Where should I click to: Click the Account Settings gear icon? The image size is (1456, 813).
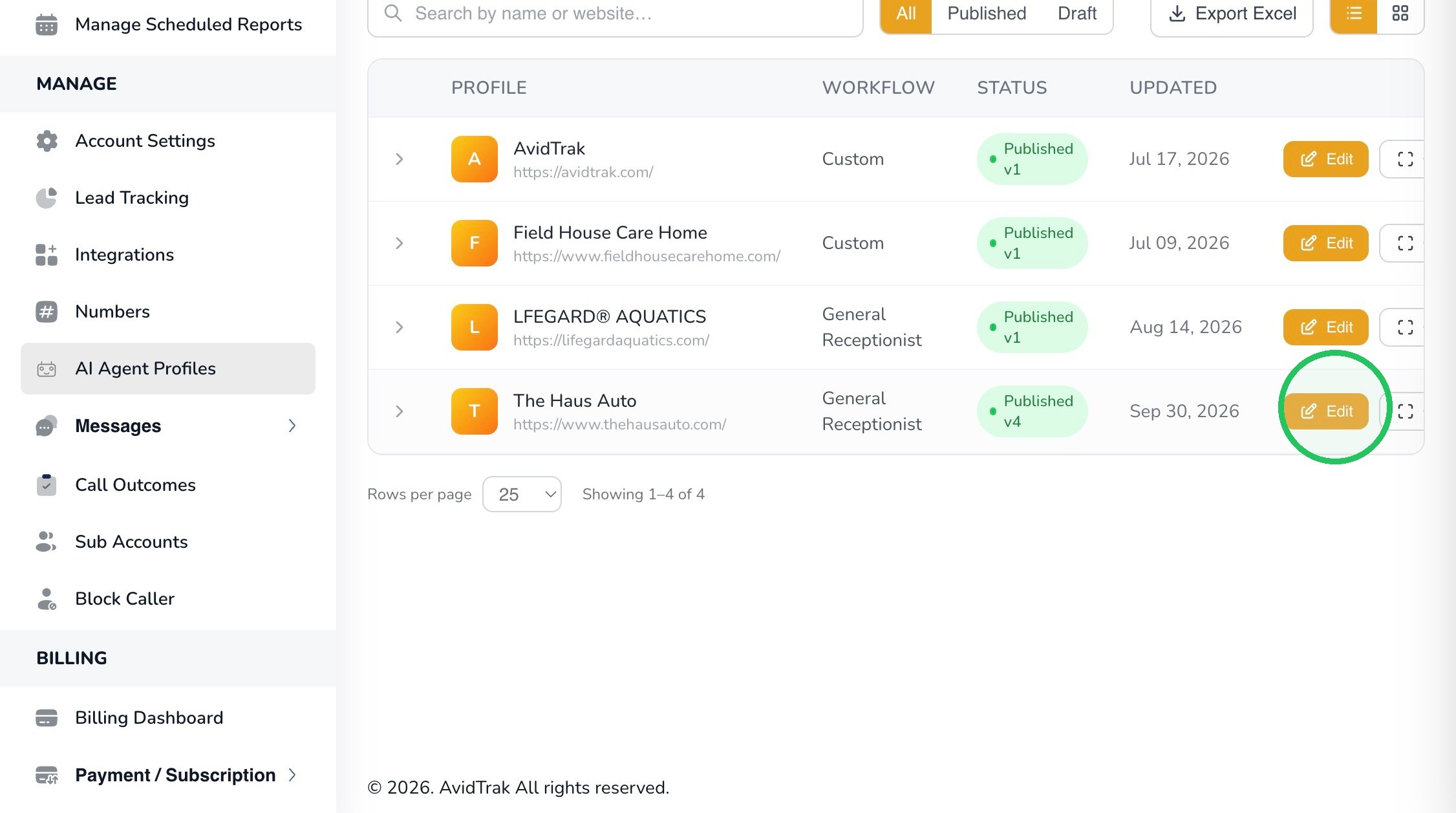(x=47, y=141)
